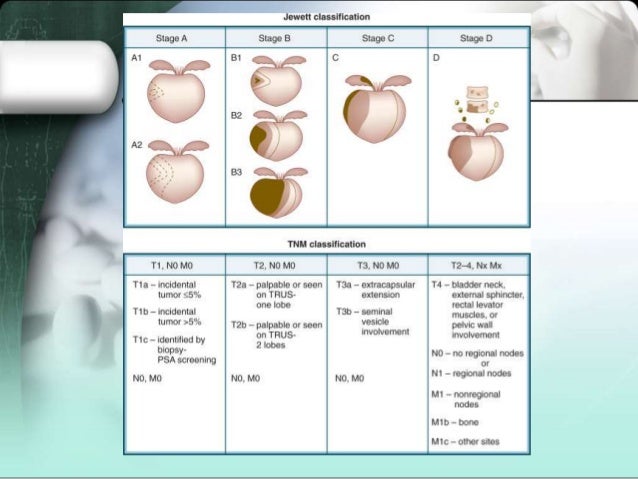Click 'T1a – incidental tumor ≤5%' entry

click(x=167, y=290)
